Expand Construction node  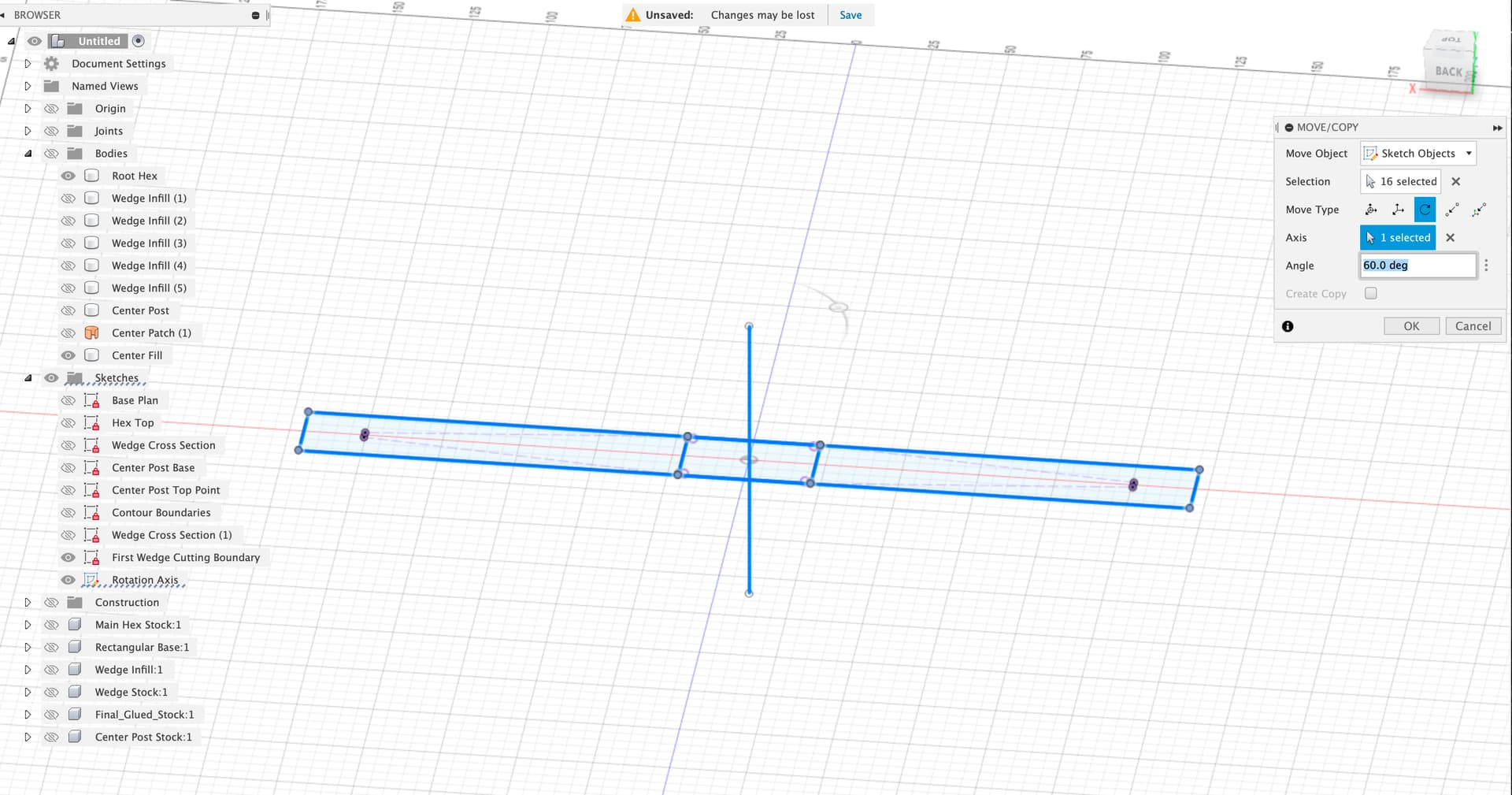point(28,603)
